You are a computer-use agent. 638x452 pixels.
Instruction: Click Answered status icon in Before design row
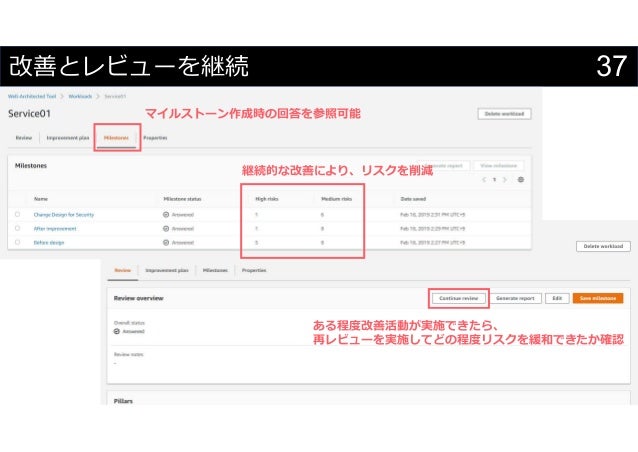coord(166,242)
